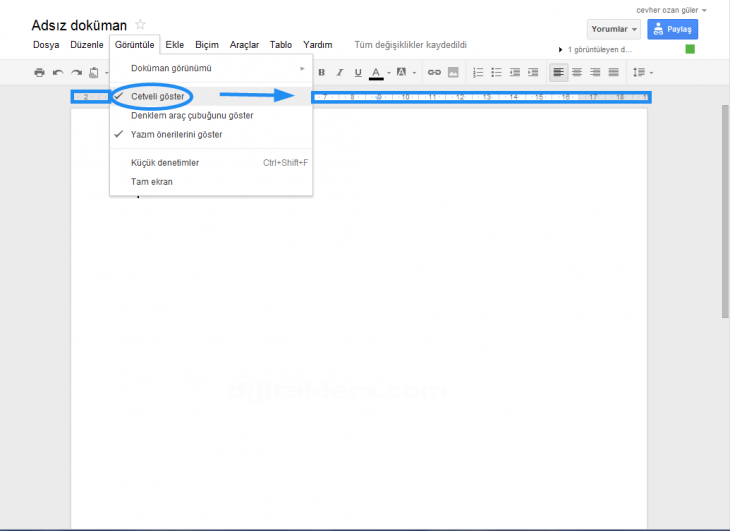Center align text
The height and width of the screenshot is (531, 730).
coord(577,73)
